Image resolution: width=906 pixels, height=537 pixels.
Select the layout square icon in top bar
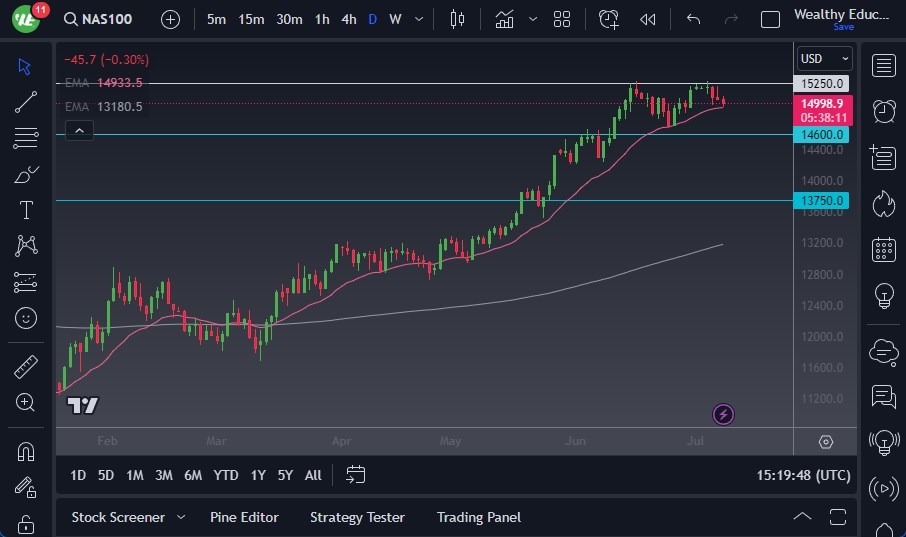(x=770, y=20)
